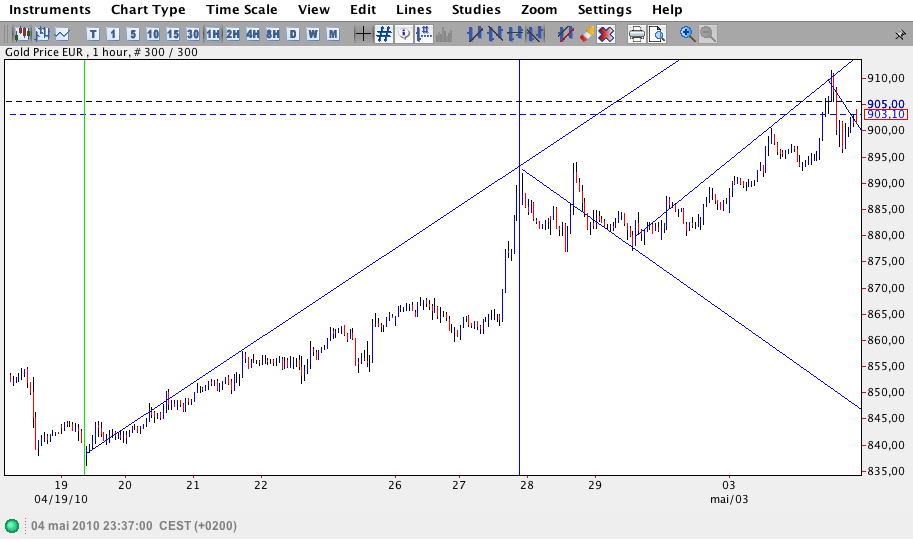Click the pin icon at toolbar right
Image resolution: width=913 pixels, height=541 pixels.
tap(899, 35)
